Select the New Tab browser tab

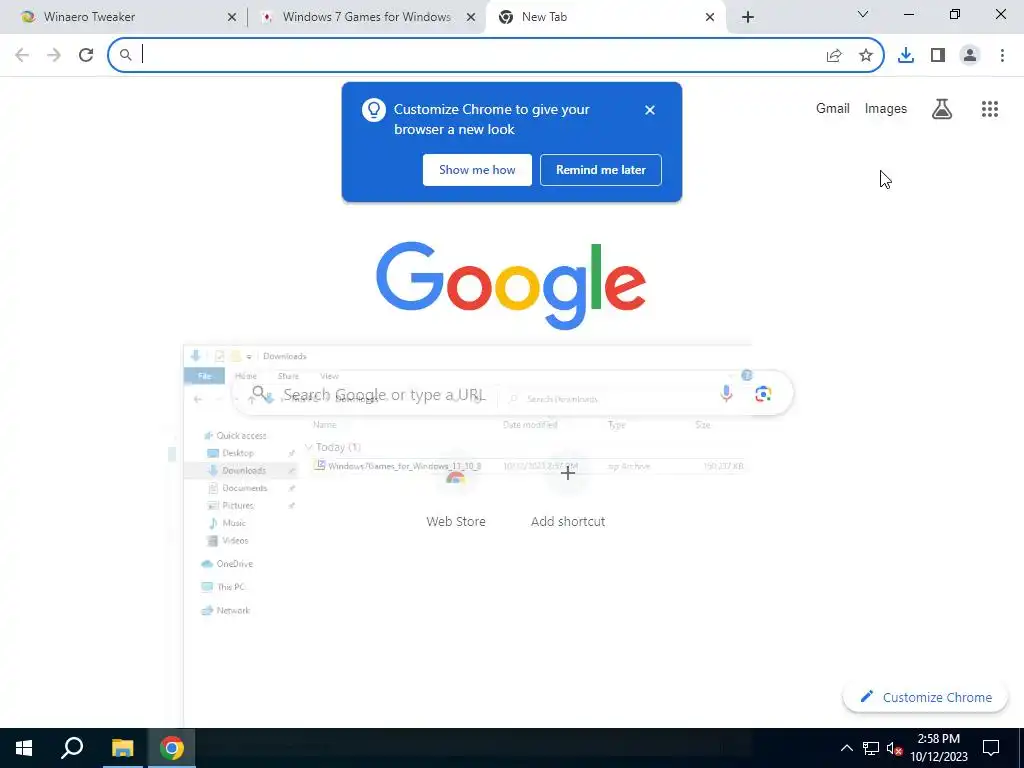pyautogui.click(x=605, y=18)
